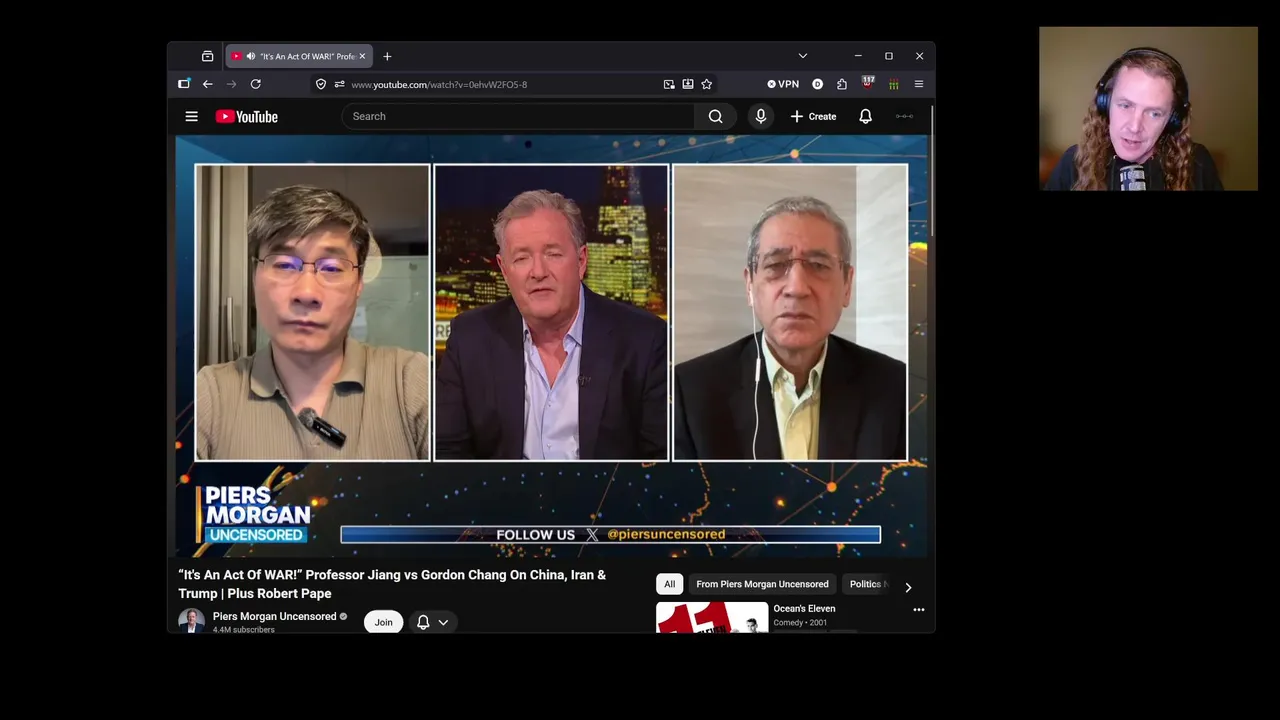Reload the page with refresh icon
Screen dimensions: 1280x720
(256, 84)
